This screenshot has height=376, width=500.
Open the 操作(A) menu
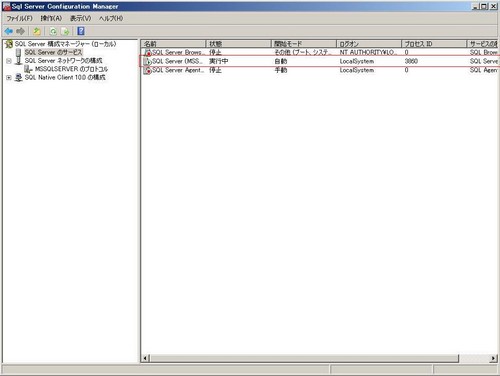(x=51, y=18)
